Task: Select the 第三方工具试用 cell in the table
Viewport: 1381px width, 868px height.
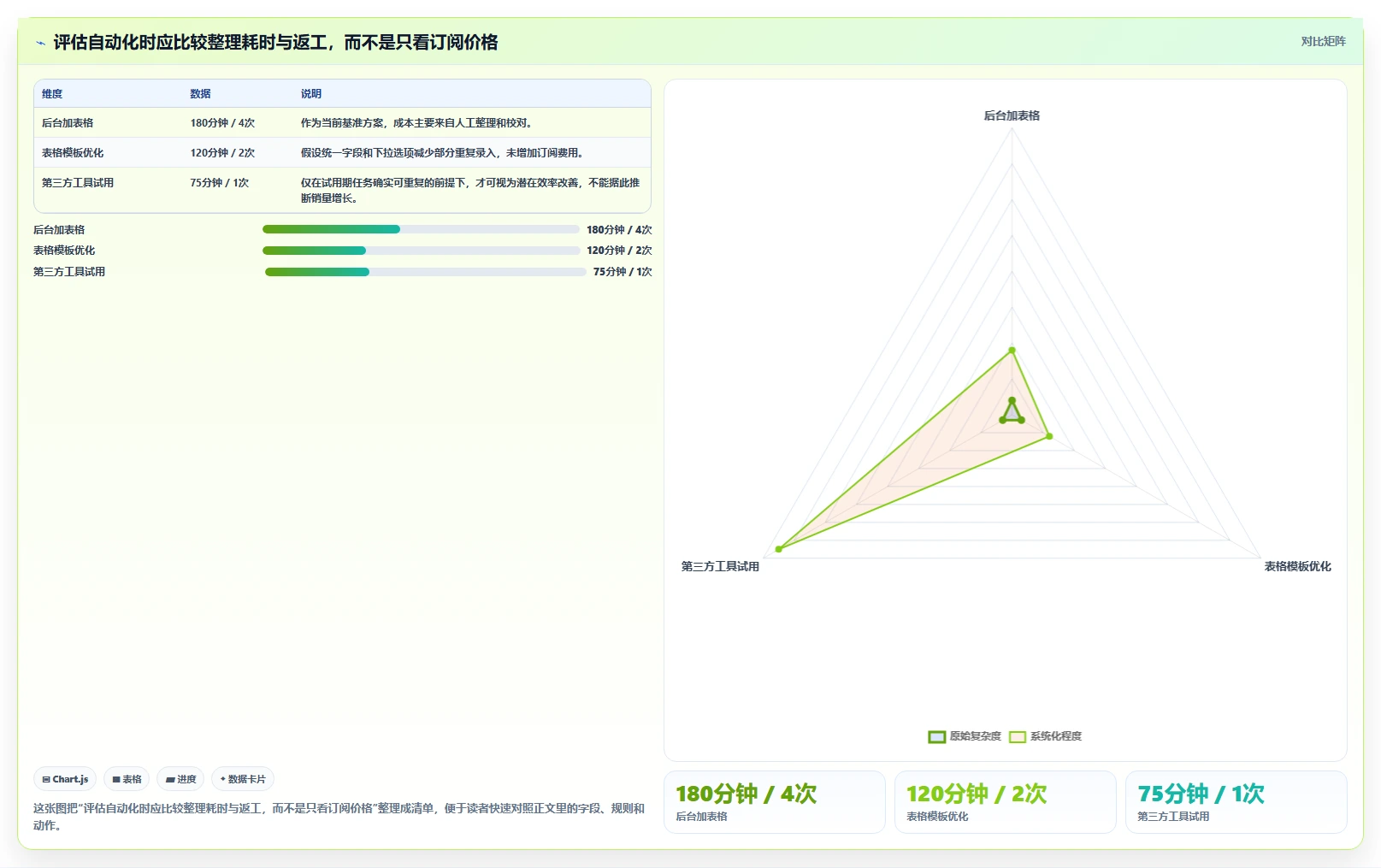Action: click(x=78, y=183)
